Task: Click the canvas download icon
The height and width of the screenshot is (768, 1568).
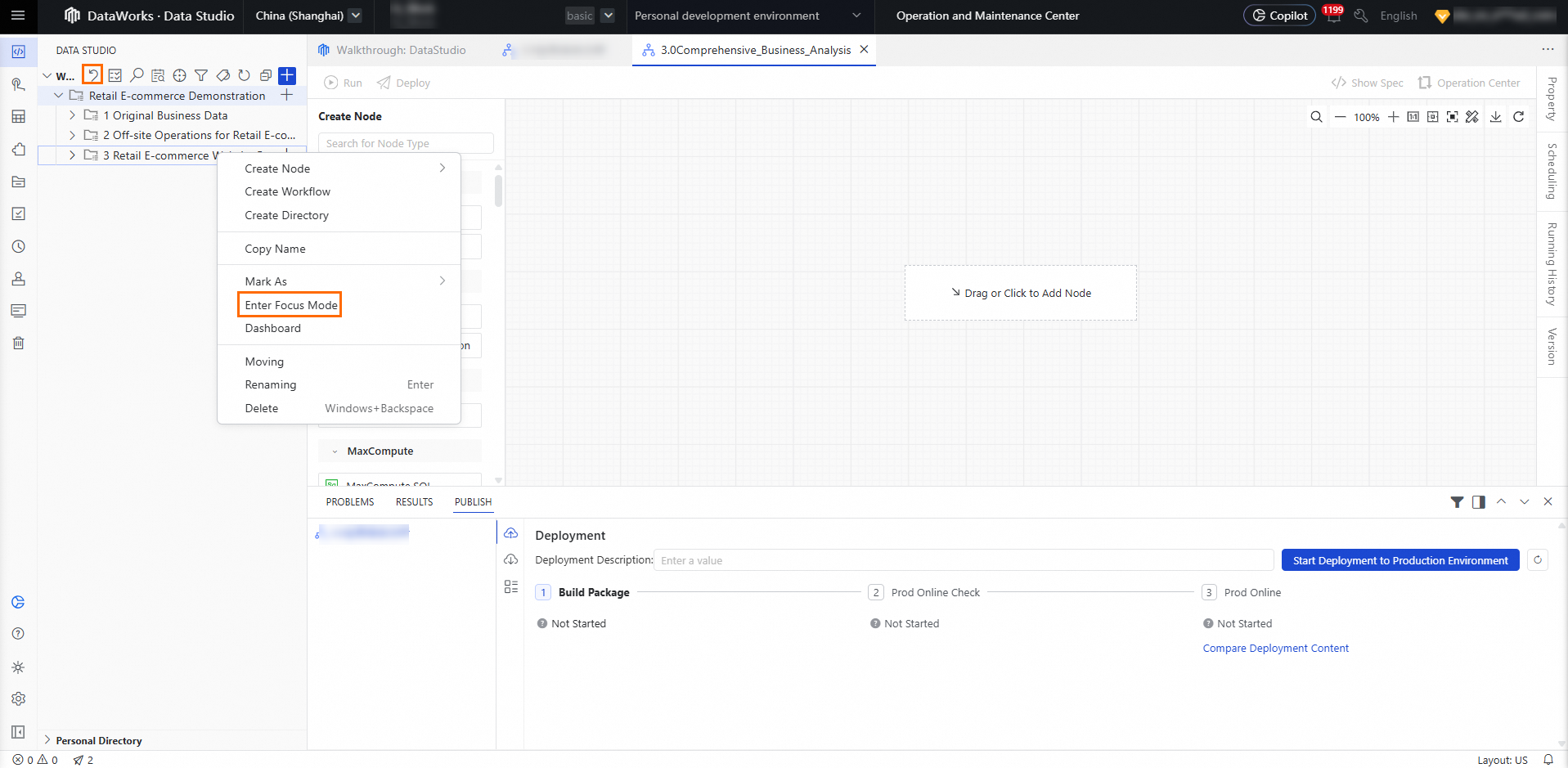Action: [x=1495, y=117]
